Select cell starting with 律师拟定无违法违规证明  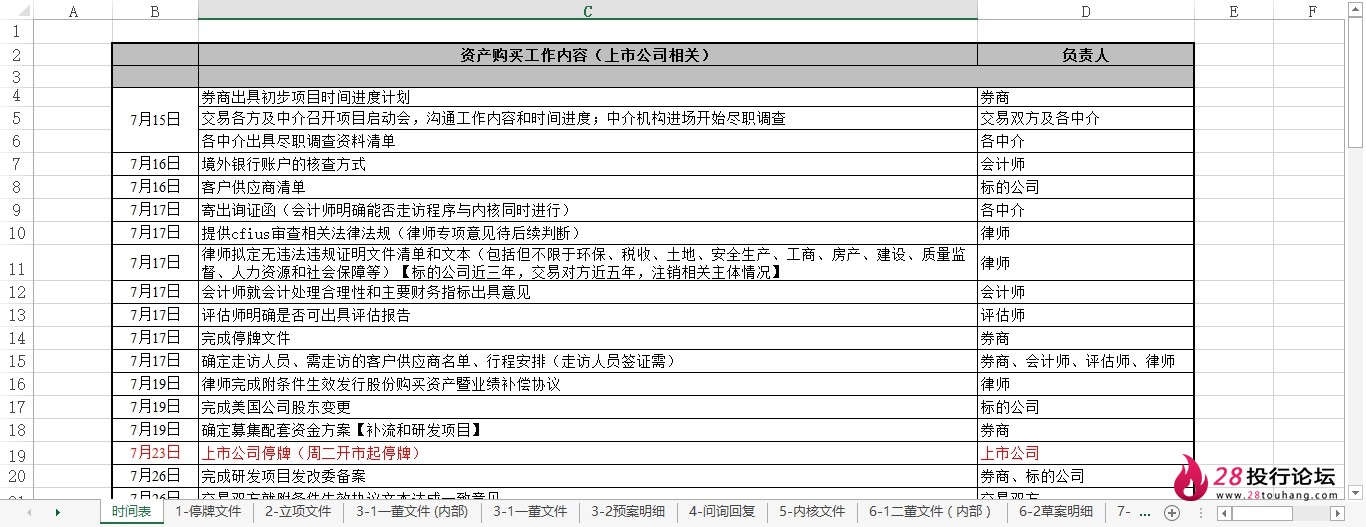tap(588, 262)
